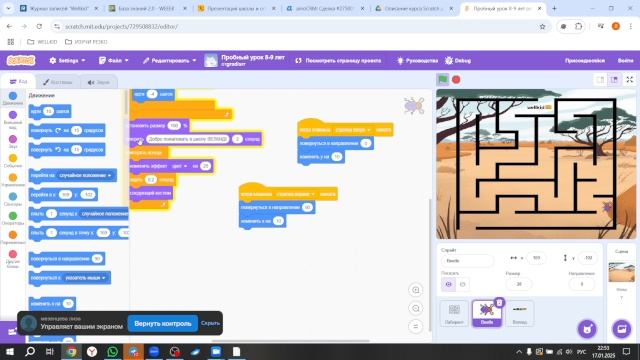Show the sprite with eye icon
Viewport: 640px width, 360px height.
(449, 284)
